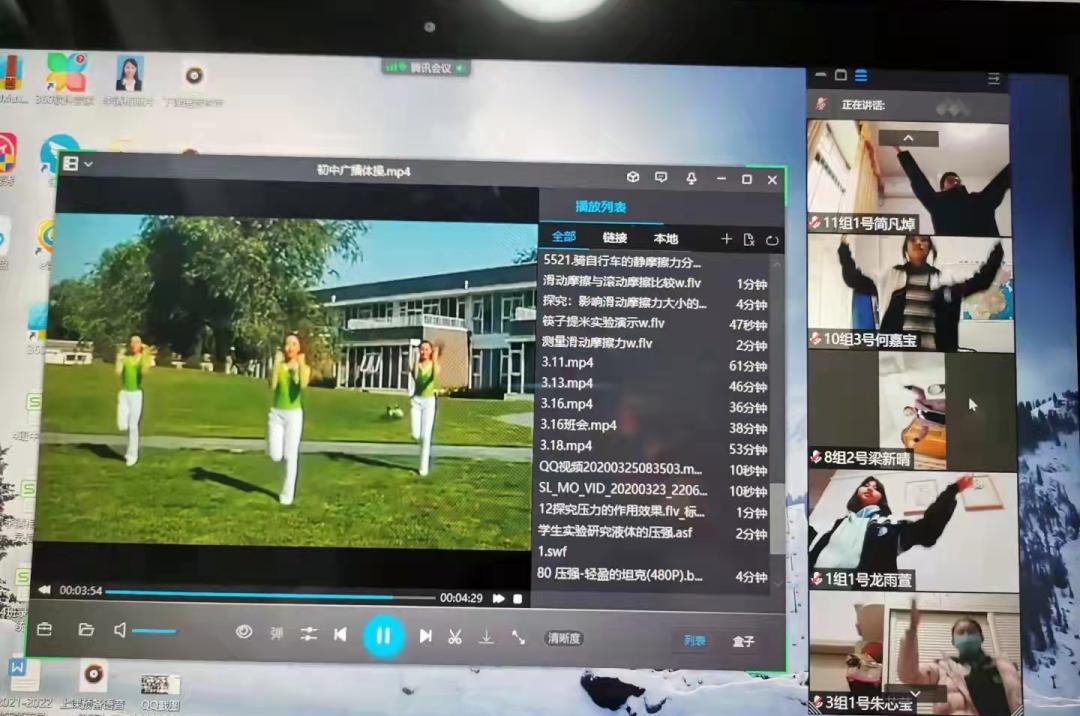The width and height of the screenshot is (1080, 716).
Task: Expand the player menu dropdown at top-left
Action: point(77,163)
